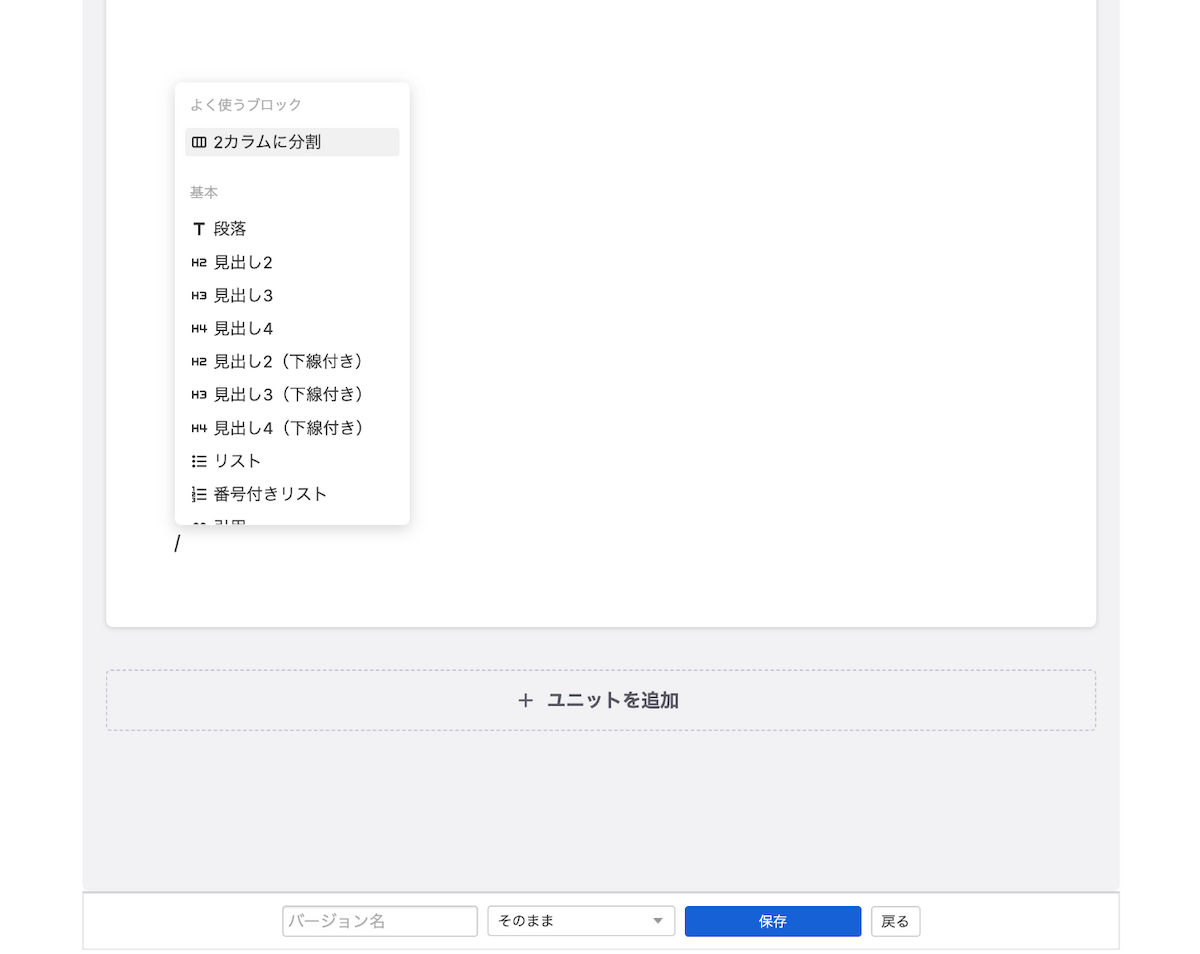
Task: Click the two-column split icon
Action: coord(199,142)
